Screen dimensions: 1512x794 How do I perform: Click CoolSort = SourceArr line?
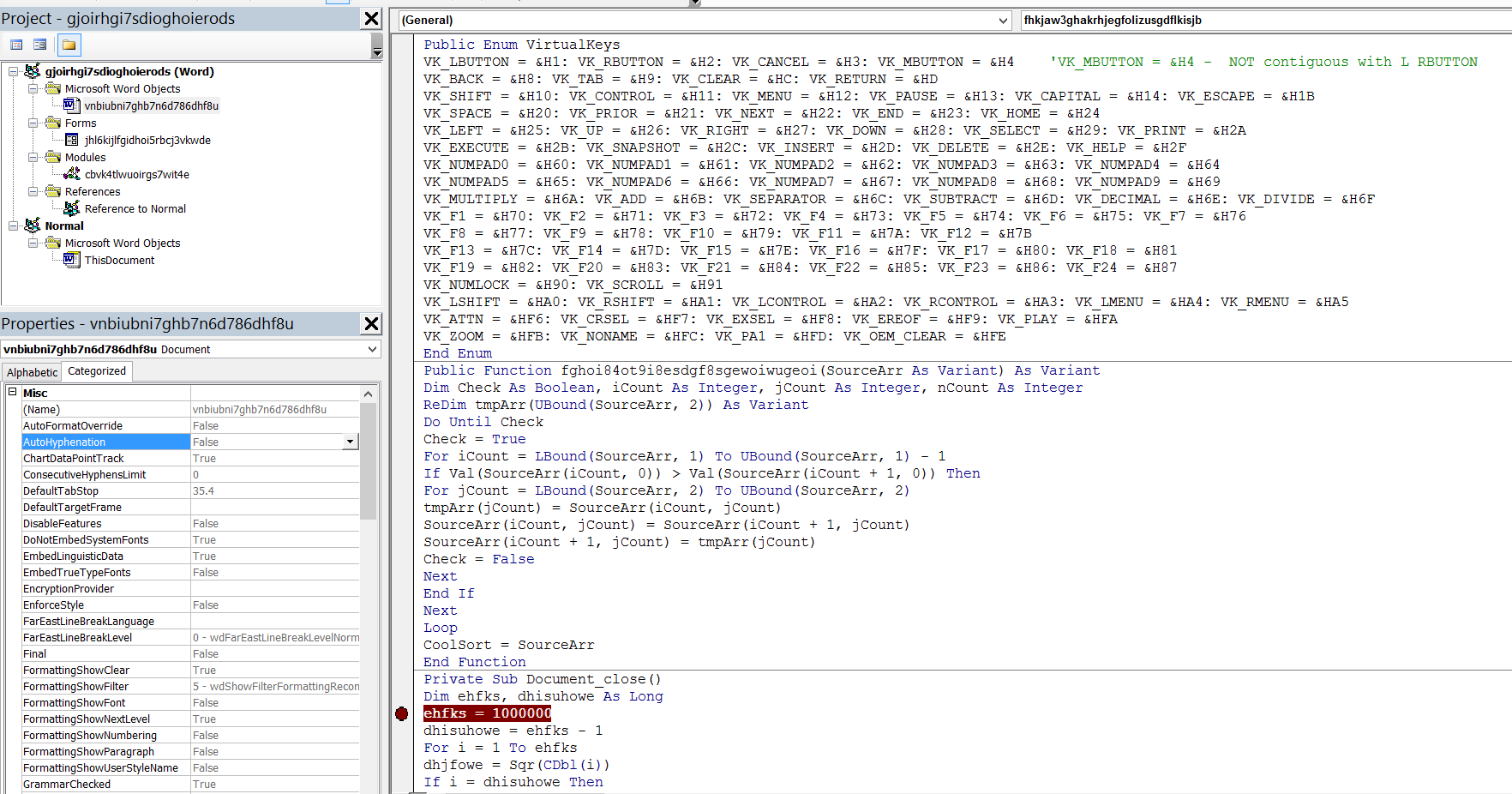pyautogui.click(x=508, y=645)
